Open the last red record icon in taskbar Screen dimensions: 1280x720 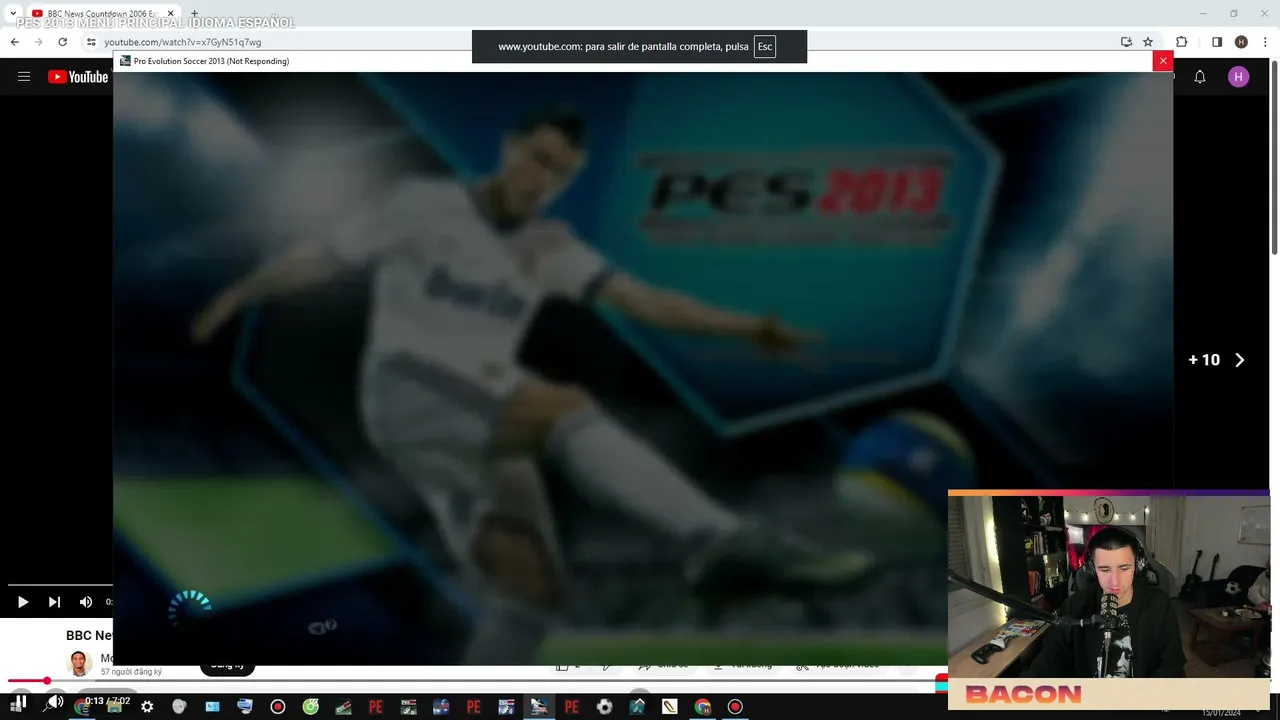[x=735, y=707]
